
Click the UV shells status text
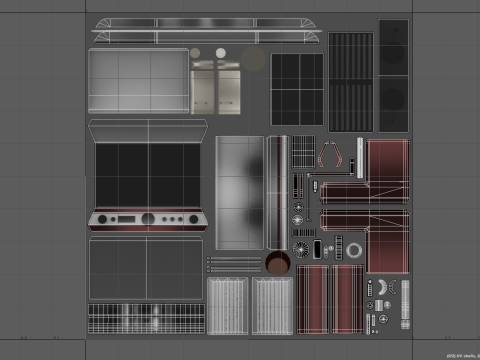[463, 356]
